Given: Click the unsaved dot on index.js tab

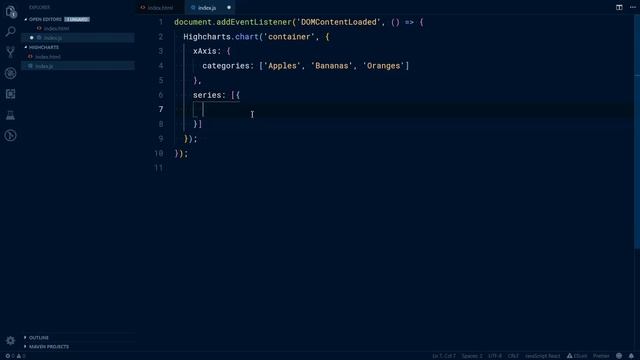Looking at the screenshot, I should (229, 7).
